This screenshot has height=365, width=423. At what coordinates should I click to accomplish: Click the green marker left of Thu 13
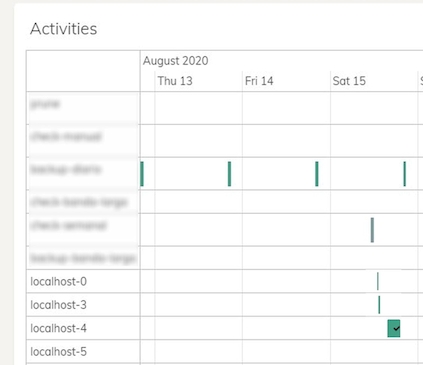coord(142,174)
